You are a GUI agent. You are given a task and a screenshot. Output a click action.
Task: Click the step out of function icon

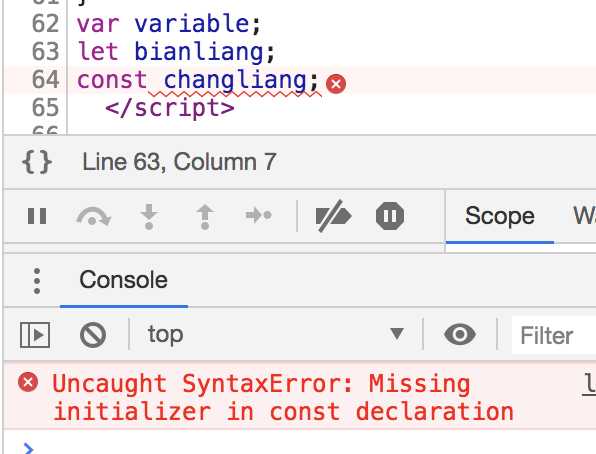coord(205,216)
